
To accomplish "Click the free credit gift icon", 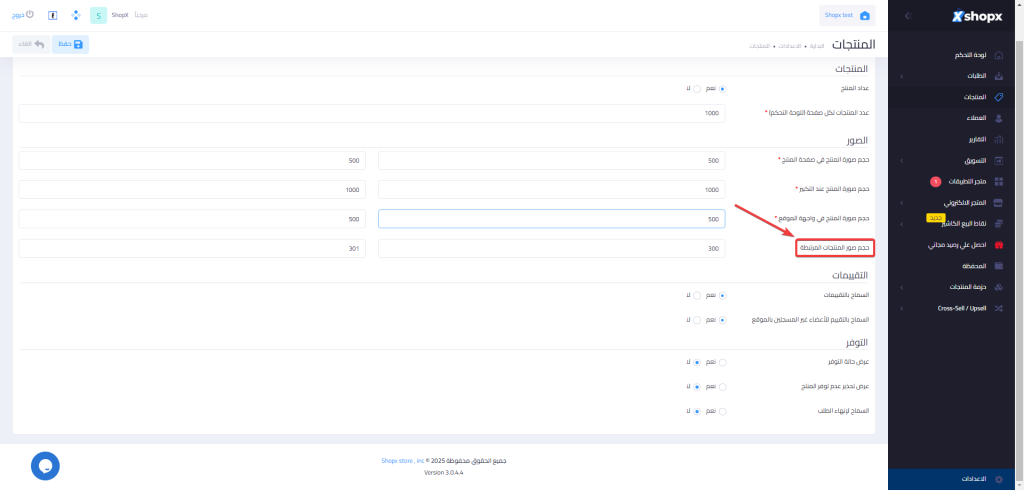I will coord(998,245).
